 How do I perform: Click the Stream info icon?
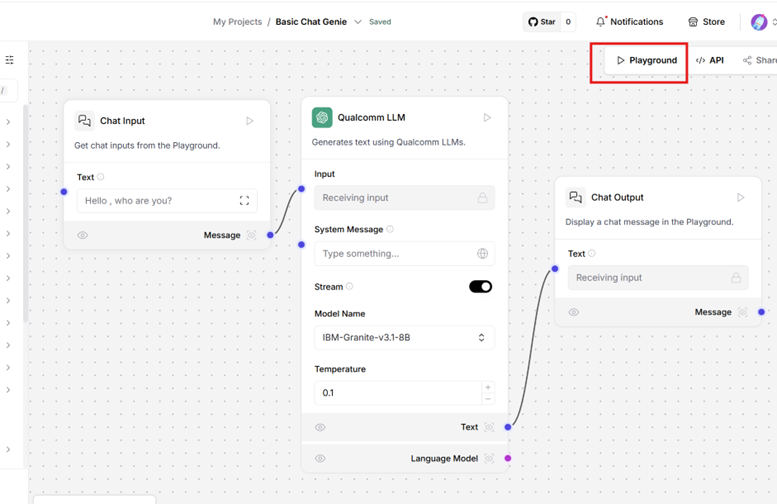[x=349, y=286]
